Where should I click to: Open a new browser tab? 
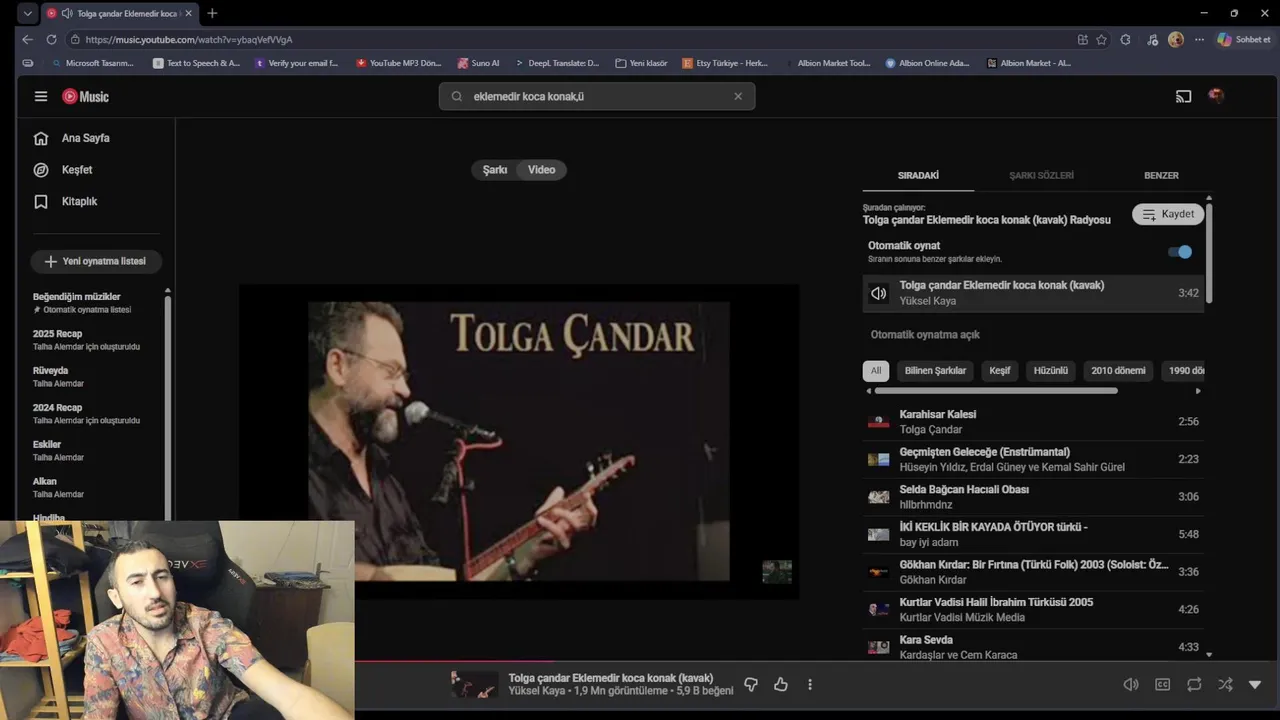pos(212,13)
